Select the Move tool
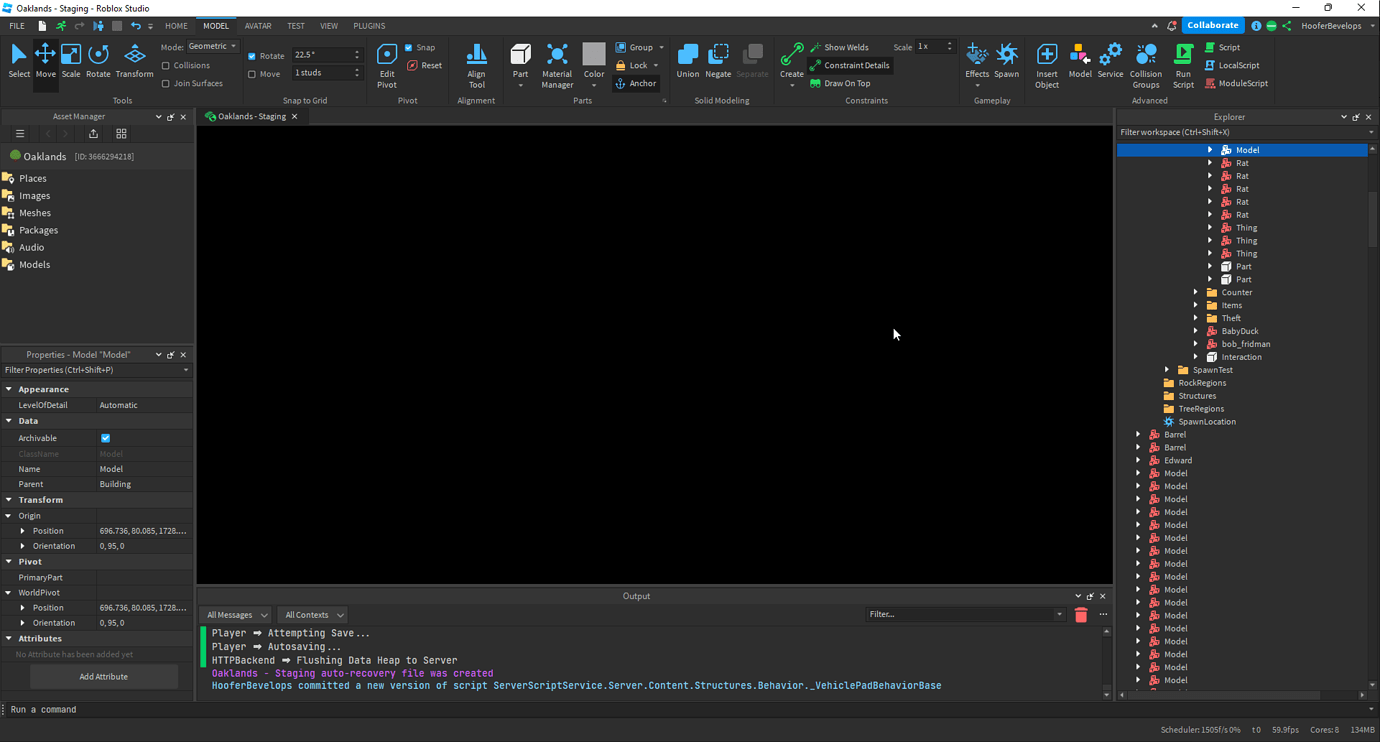This screenshot has height=742, width=1380. (45, 60)
